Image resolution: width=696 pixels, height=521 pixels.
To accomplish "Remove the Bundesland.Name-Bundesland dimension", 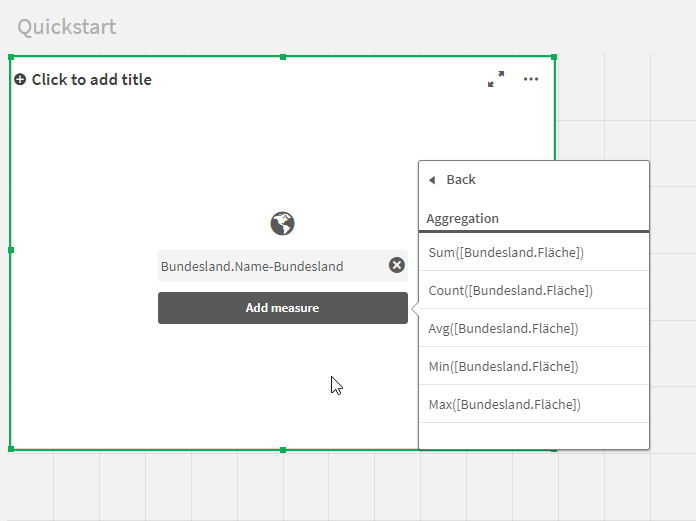I will click(x=397, y=265).
